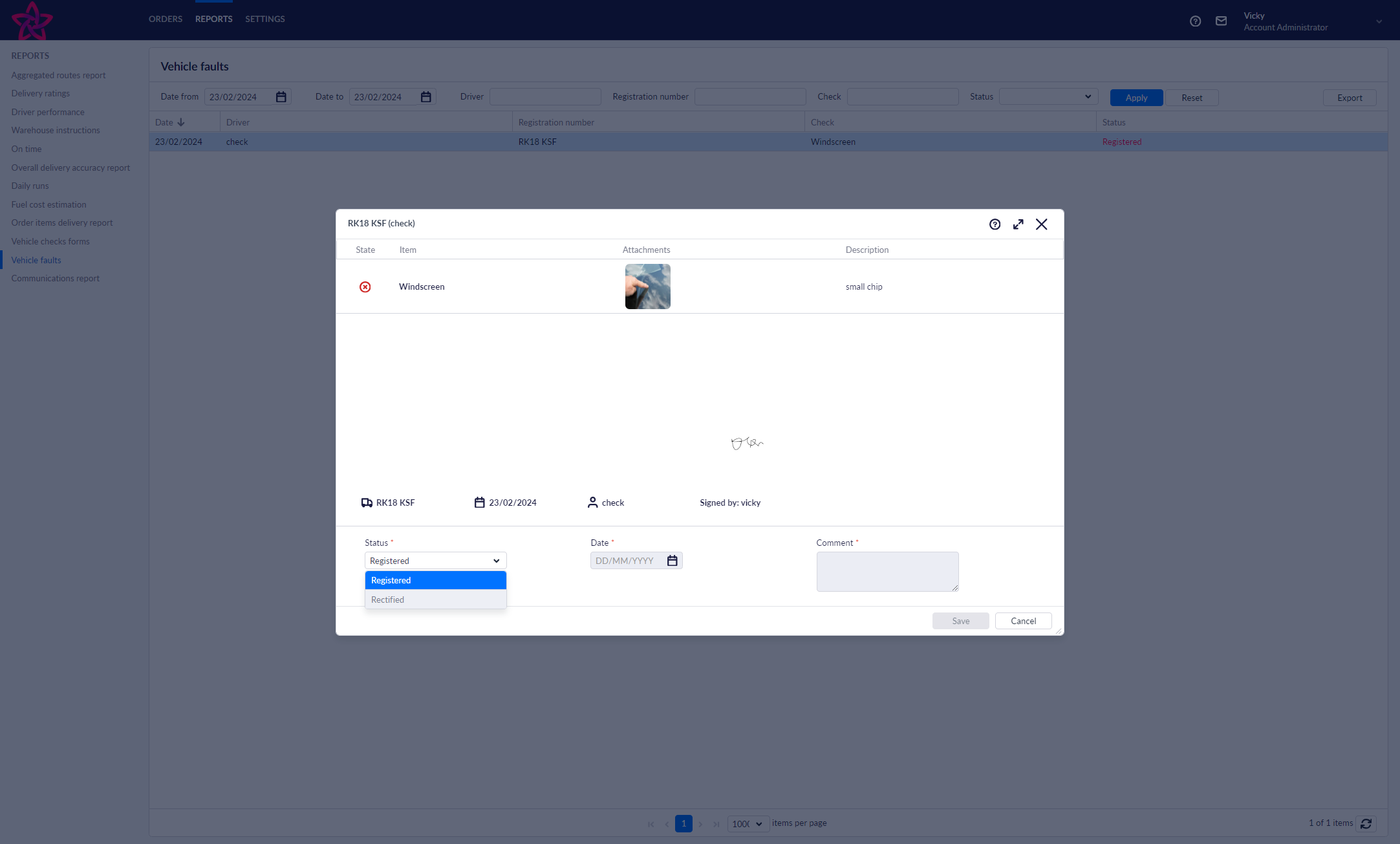Open dialog help question-mark icon
This screenshot has height=844, width=1400.
point(995,224)
